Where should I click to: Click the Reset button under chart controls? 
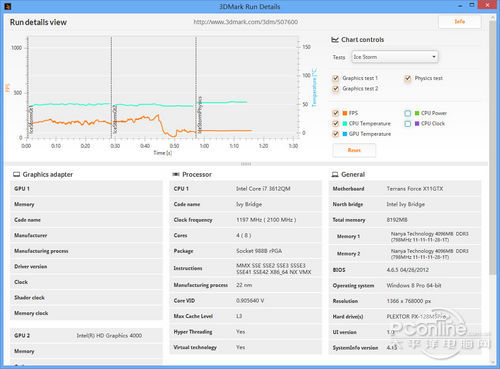pos(354,150)
